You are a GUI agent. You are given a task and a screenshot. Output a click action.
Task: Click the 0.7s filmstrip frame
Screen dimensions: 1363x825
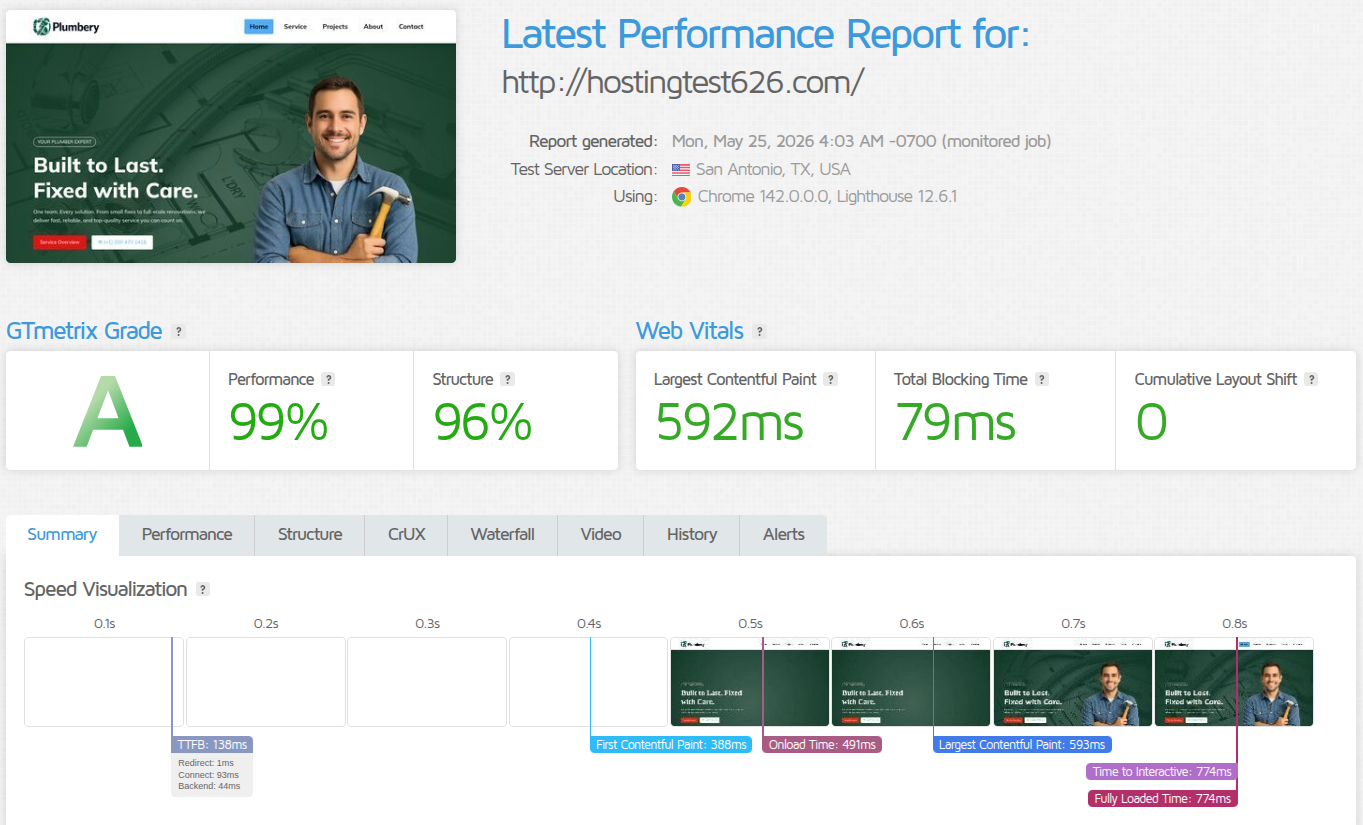coord(1073,682)
